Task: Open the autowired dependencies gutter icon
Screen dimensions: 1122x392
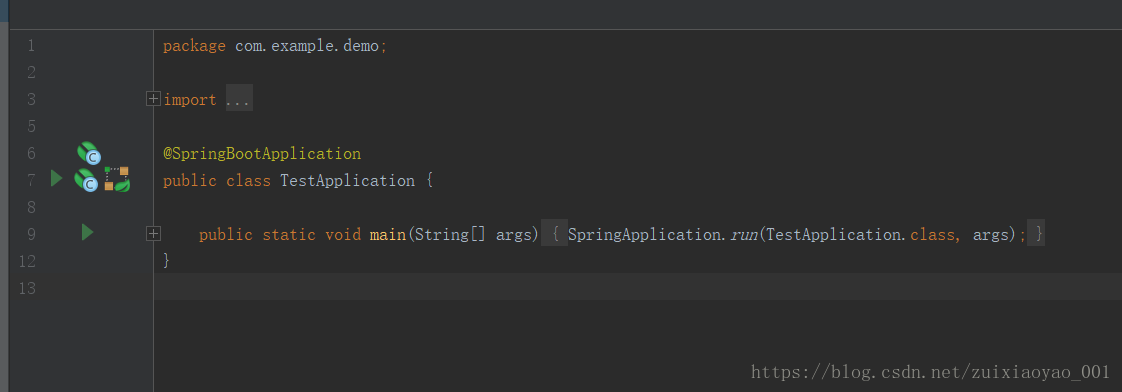Action: click(117, 179)
